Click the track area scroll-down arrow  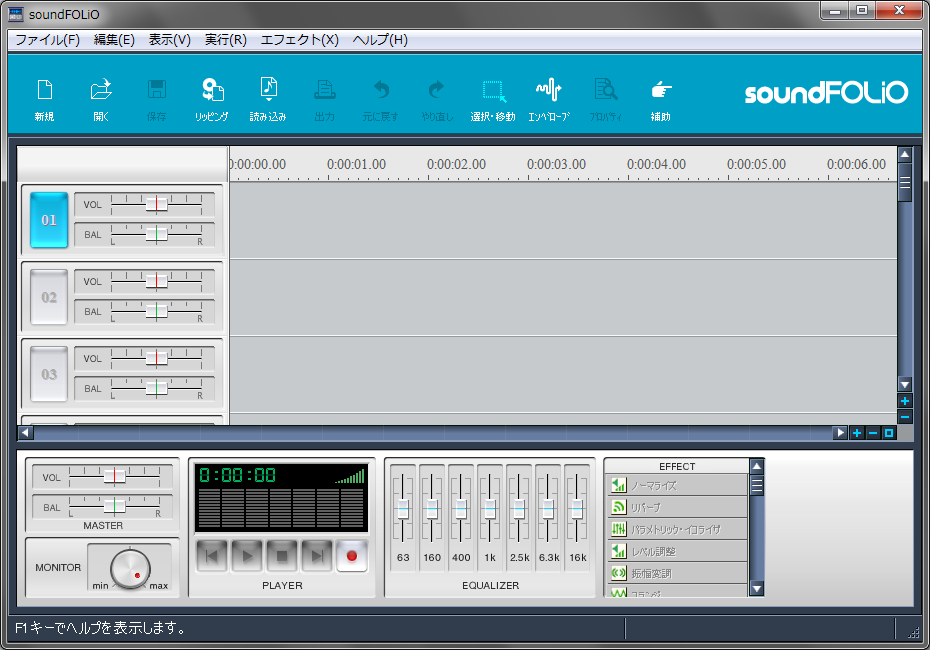(904, 384)
